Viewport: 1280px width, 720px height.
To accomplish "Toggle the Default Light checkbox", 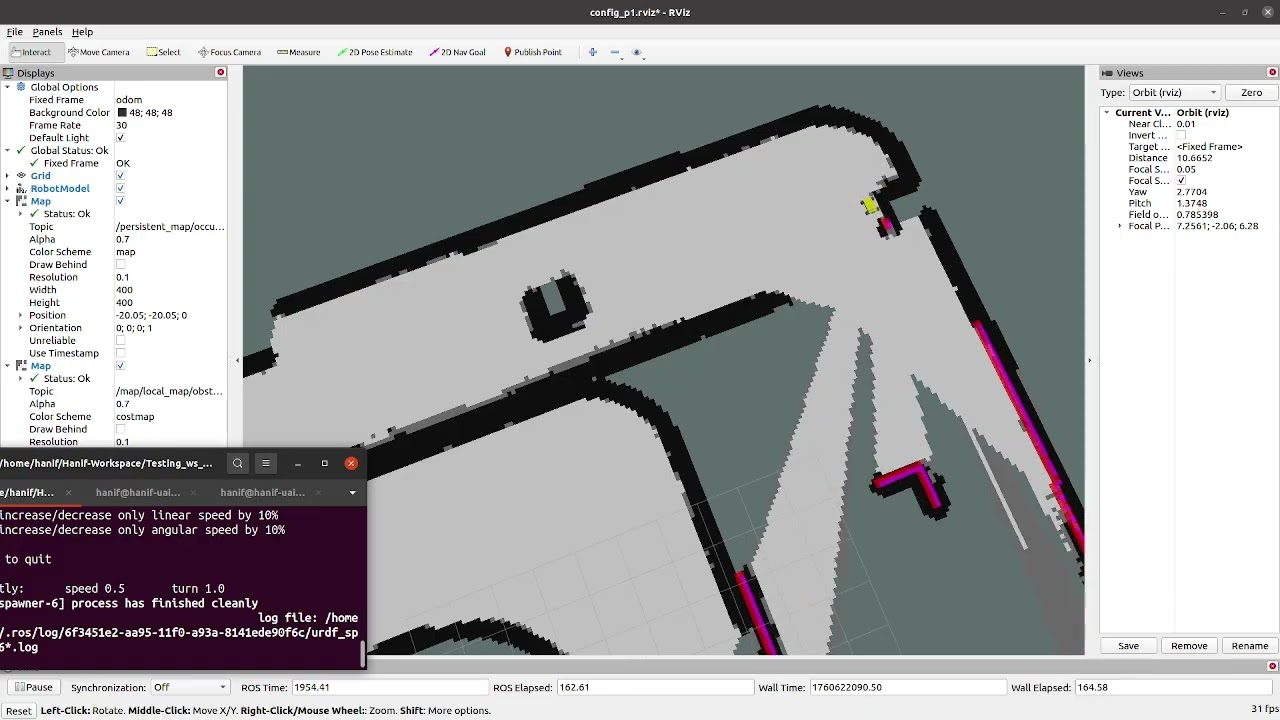I will click(x=120, y=138).
